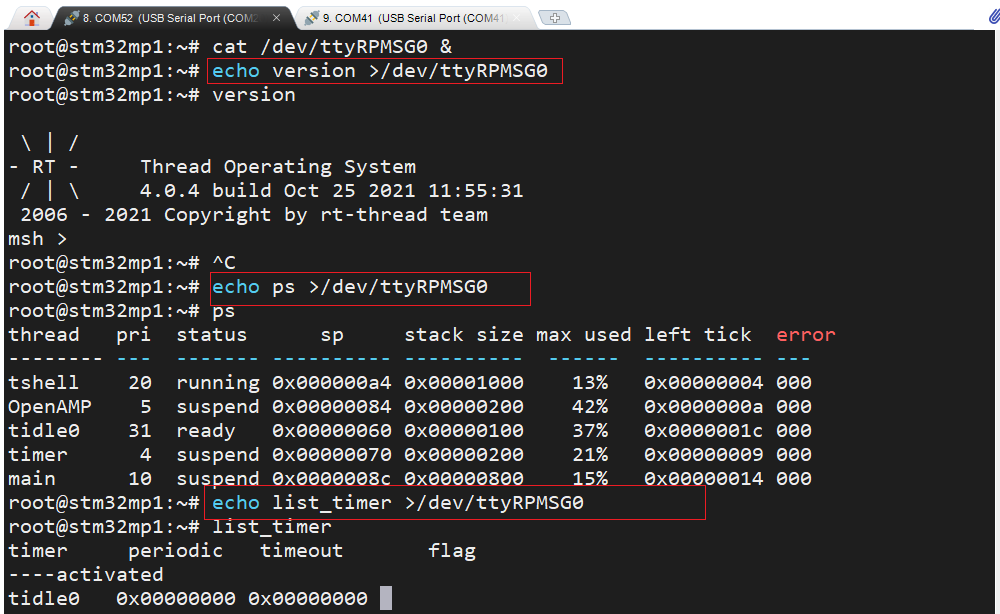
Task: Click the terminal cursor block
Action: coord(386,598)
